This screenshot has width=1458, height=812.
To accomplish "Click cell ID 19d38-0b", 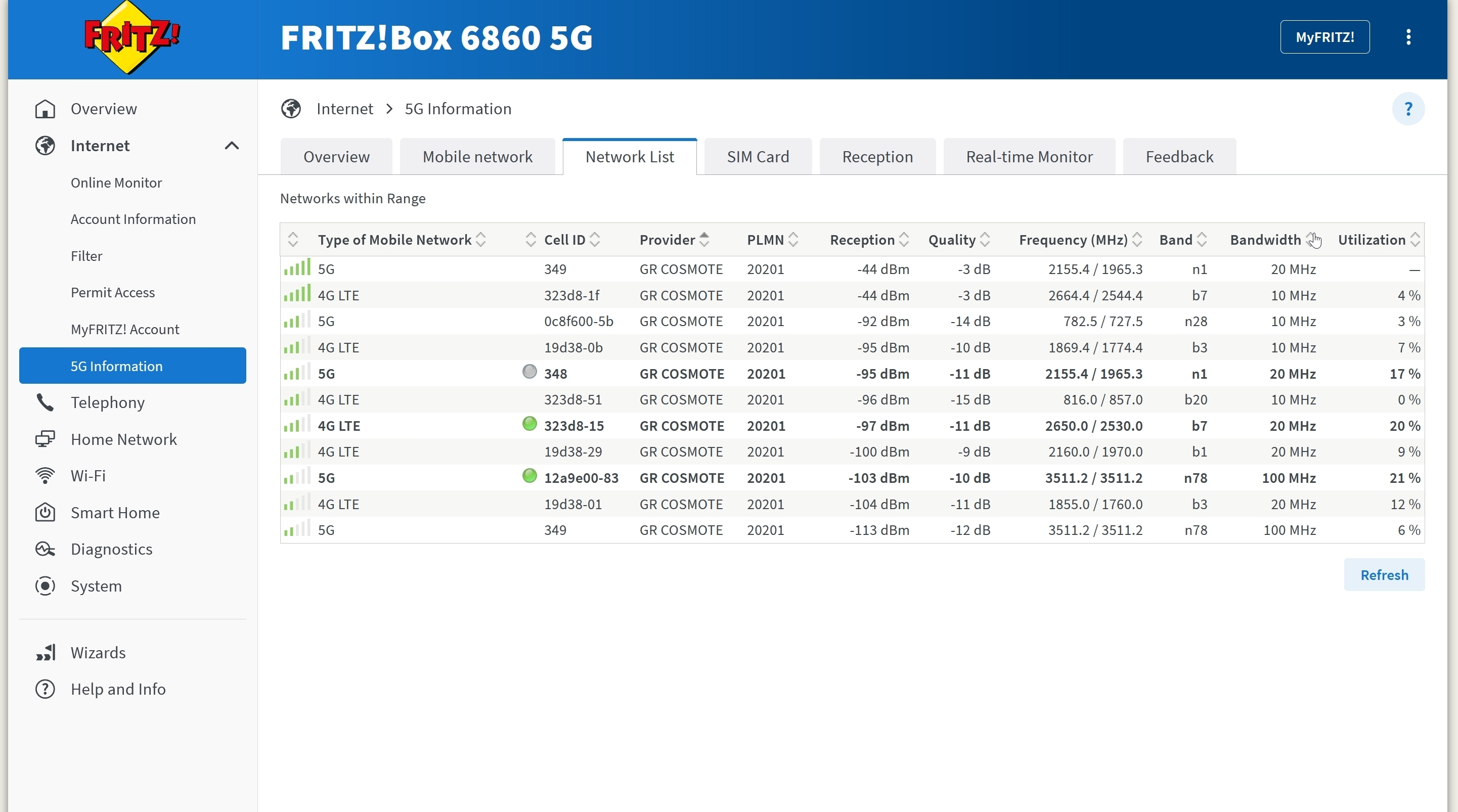I will point(573,347).
